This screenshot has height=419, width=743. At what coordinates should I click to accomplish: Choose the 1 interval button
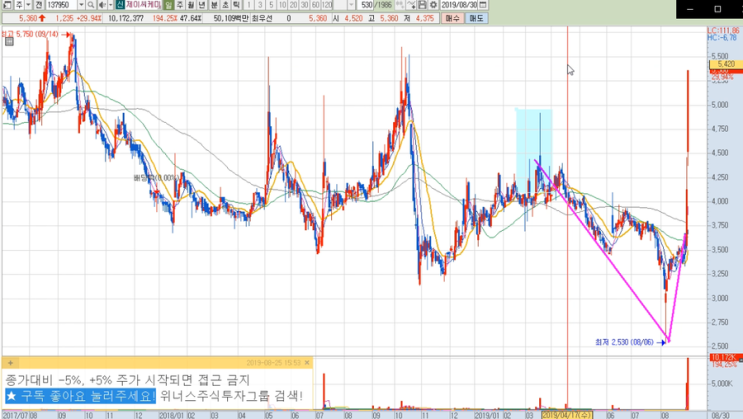(249, 5)
